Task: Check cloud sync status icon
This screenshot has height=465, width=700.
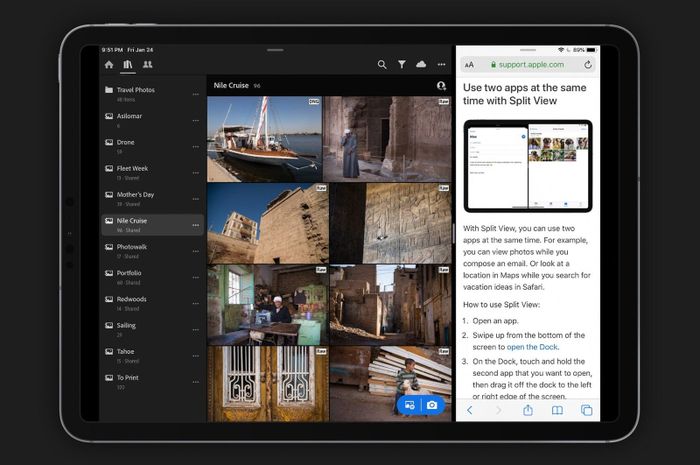Action: click(x=421, y=64)
